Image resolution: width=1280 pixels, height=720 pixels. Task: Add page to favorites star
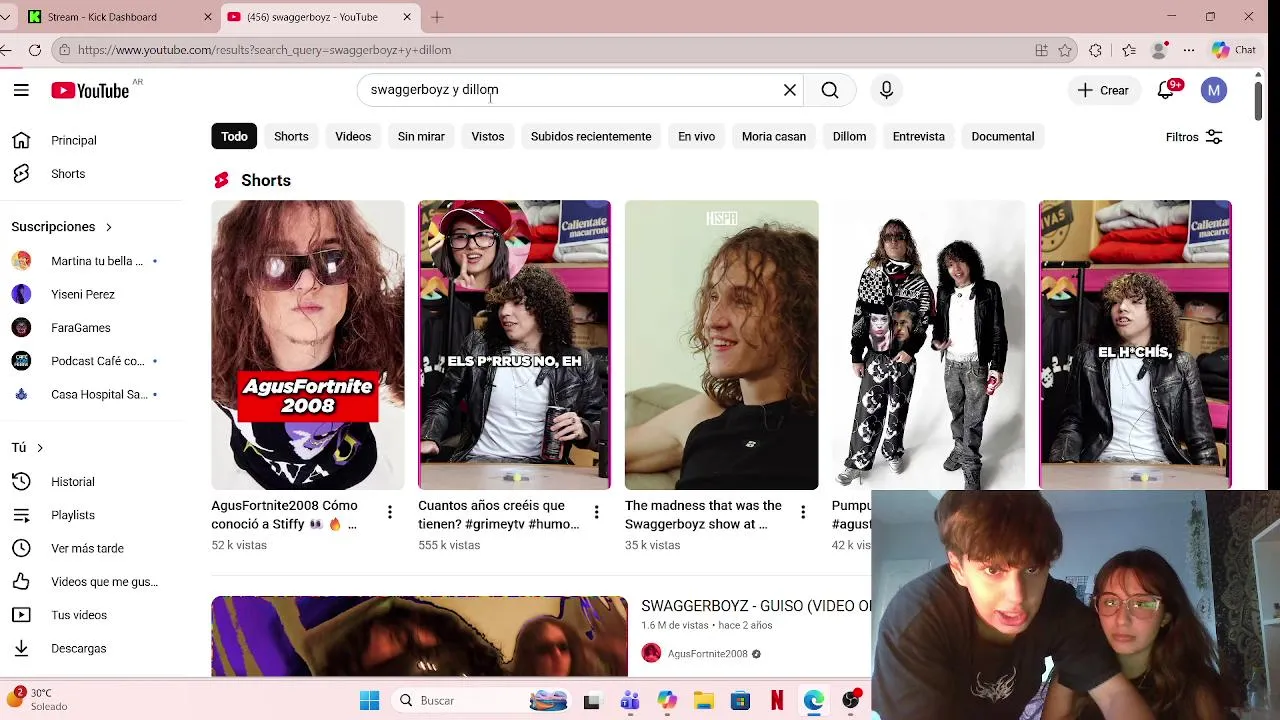[x=1065, y=50]
